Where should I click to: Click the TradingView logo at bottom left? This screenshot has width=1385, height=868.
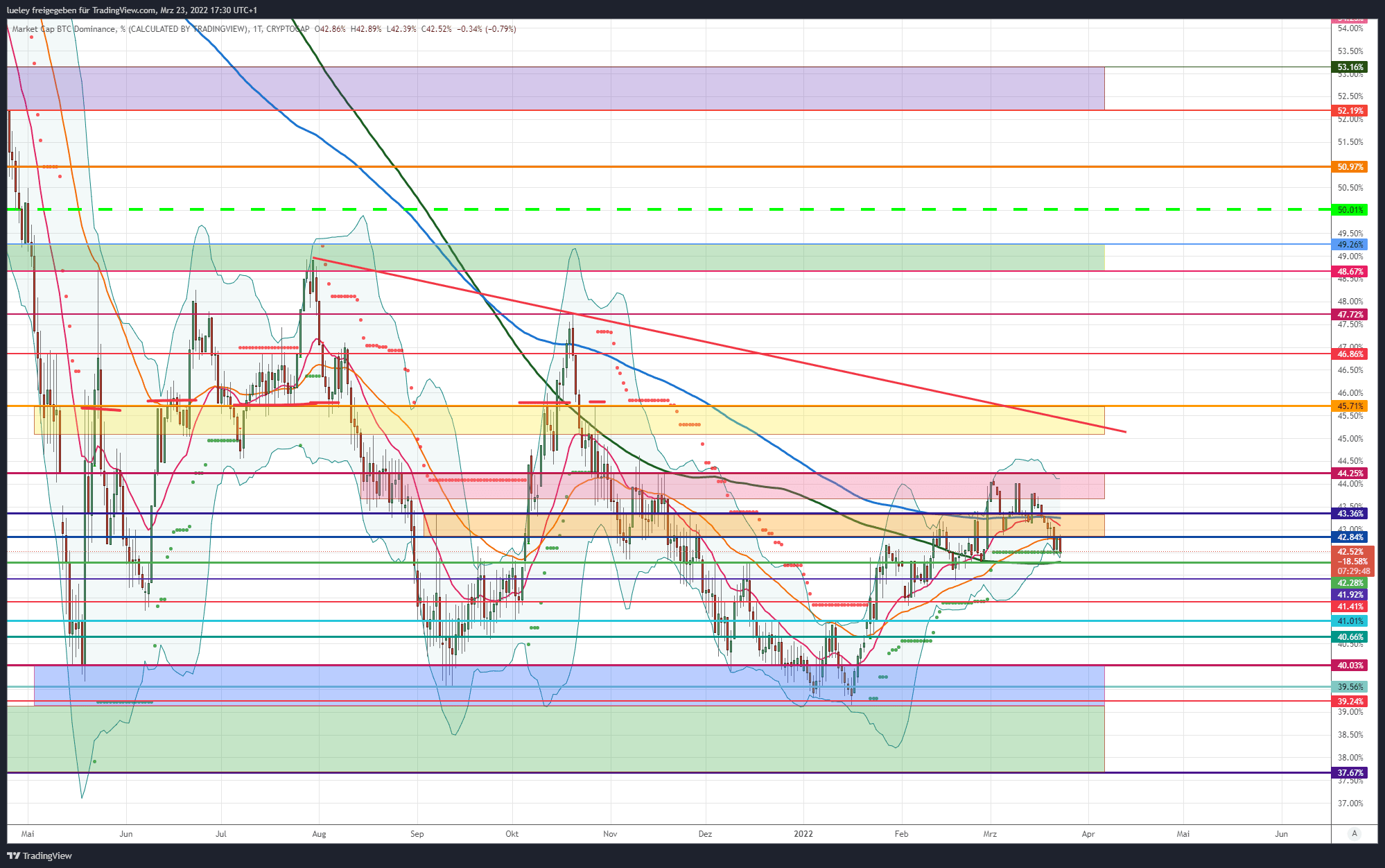click(40, 856)
